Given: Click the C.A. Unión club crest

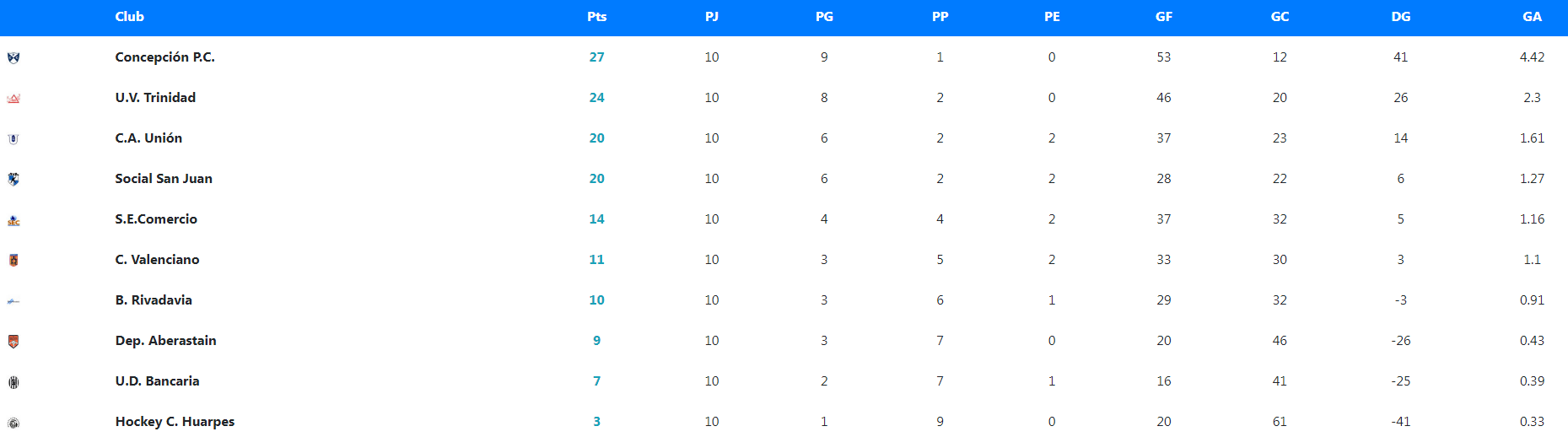Looking at the screenshot, I should [13, 138].
